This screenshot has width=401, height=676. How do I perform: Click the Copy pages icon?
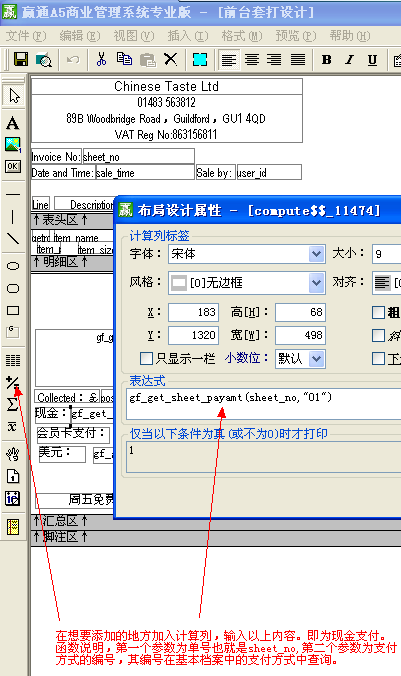(125, 59)
